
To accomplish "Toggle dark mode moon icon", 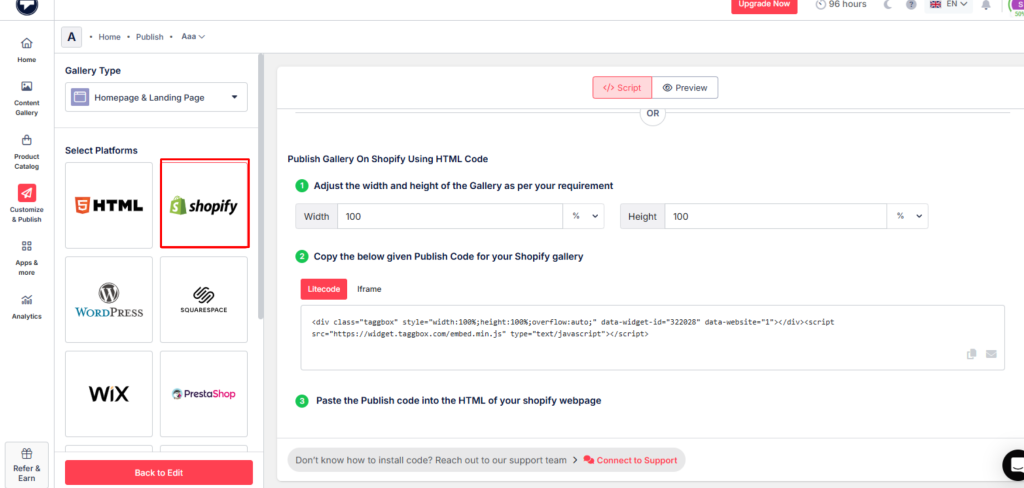I will (x=887, y=5).
